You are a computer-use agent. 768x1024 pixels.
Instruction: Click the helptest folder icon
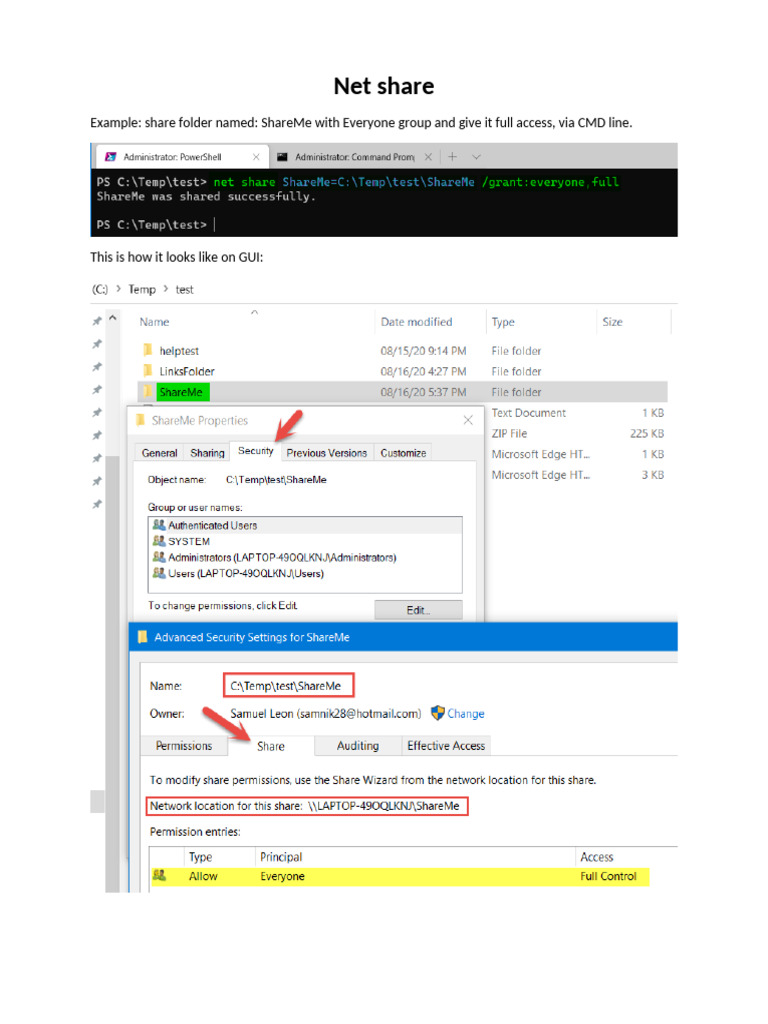pos(148,350)
